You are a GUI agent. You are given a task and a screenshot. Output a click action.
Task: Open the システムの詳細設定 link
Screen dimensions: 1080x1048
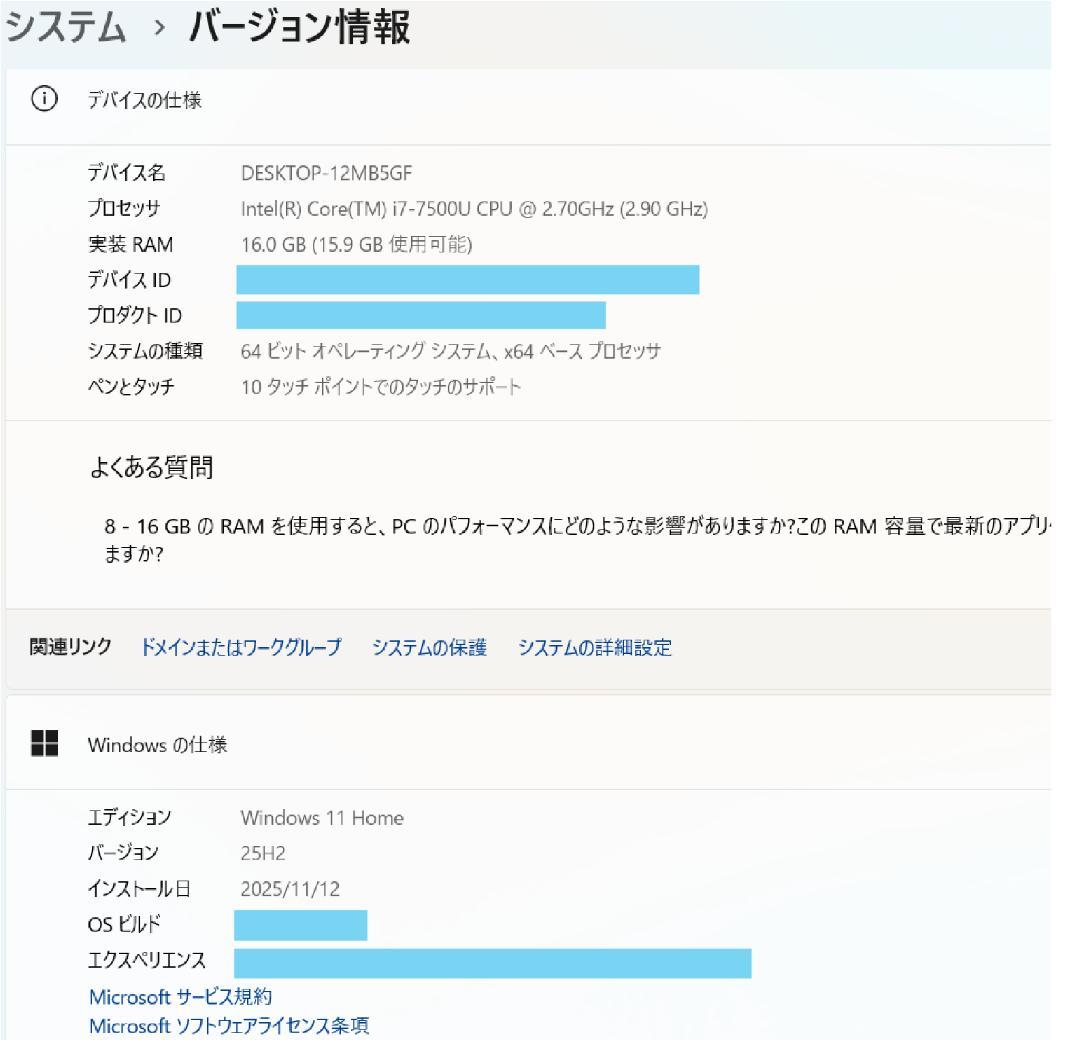click(596, 647)
